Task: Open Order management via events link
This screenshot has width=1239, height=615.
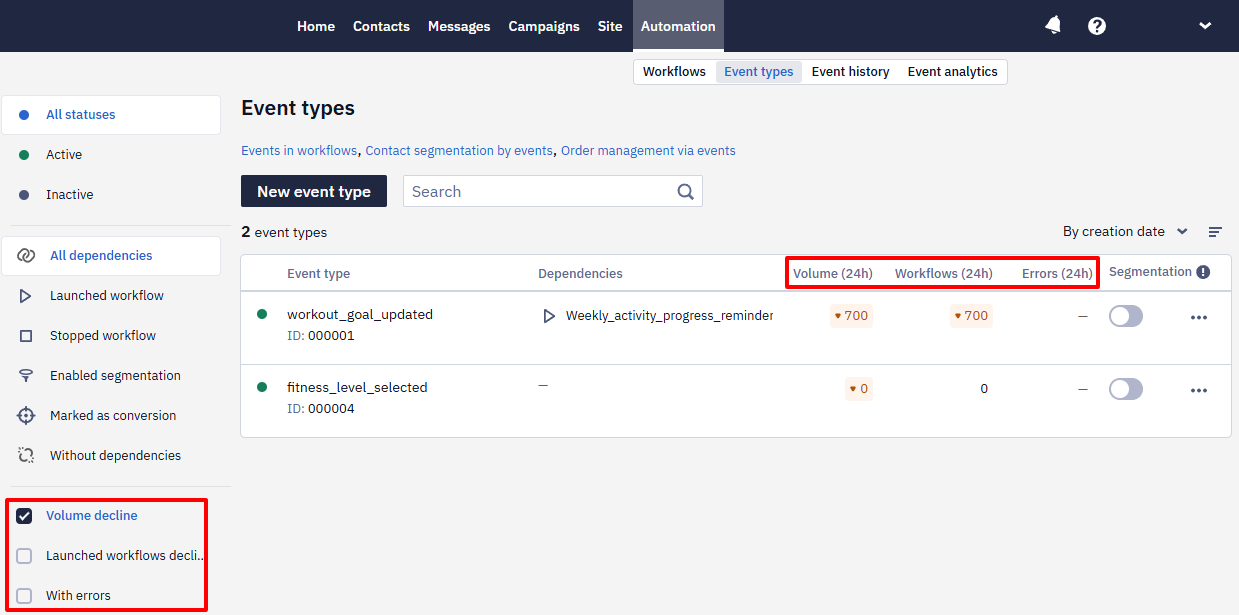Action: (648, 151)
